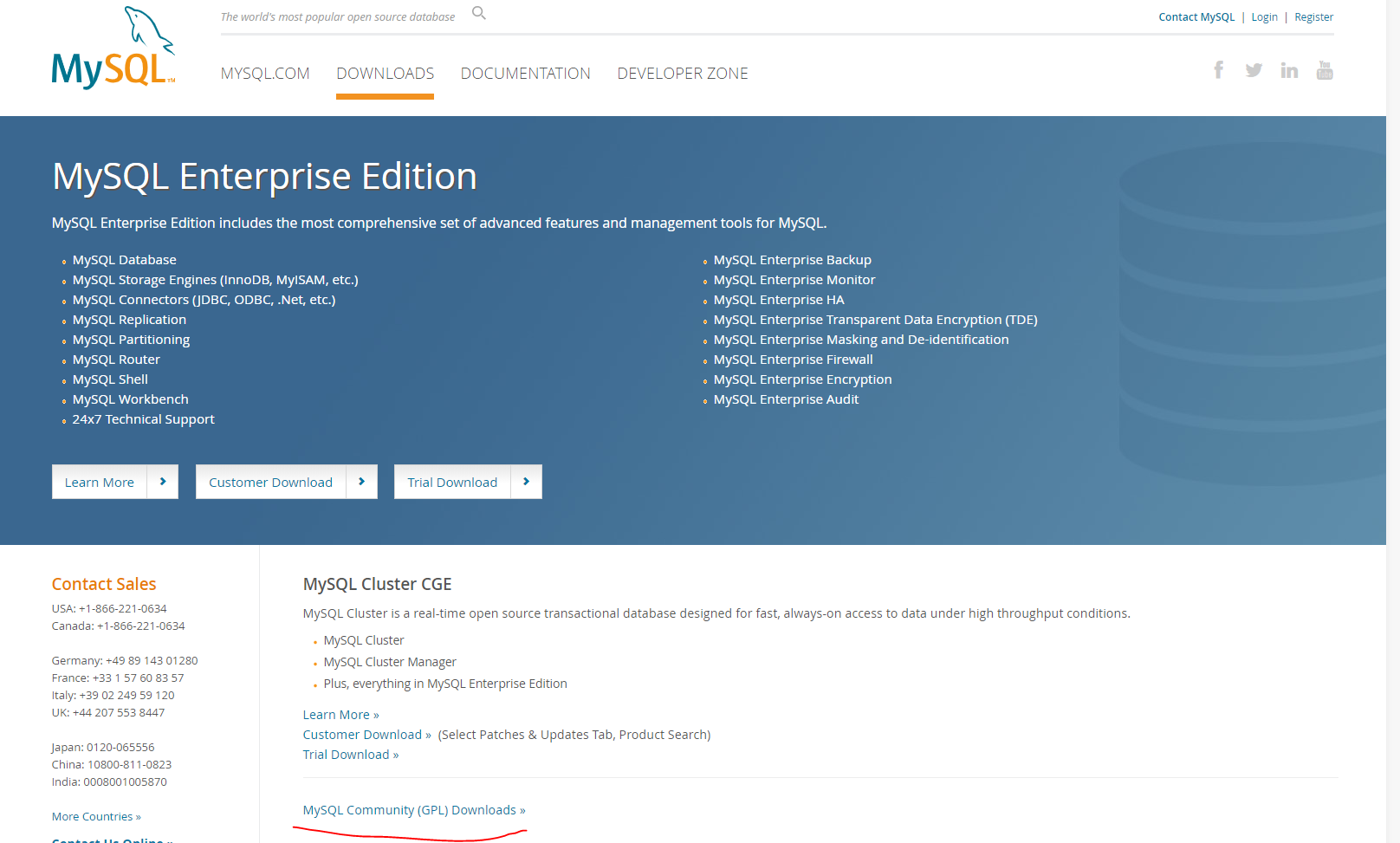Open the search magnifier icon
Viewport: 1400px width, 843px height.
pyautogui.click(x=479, y=13)
